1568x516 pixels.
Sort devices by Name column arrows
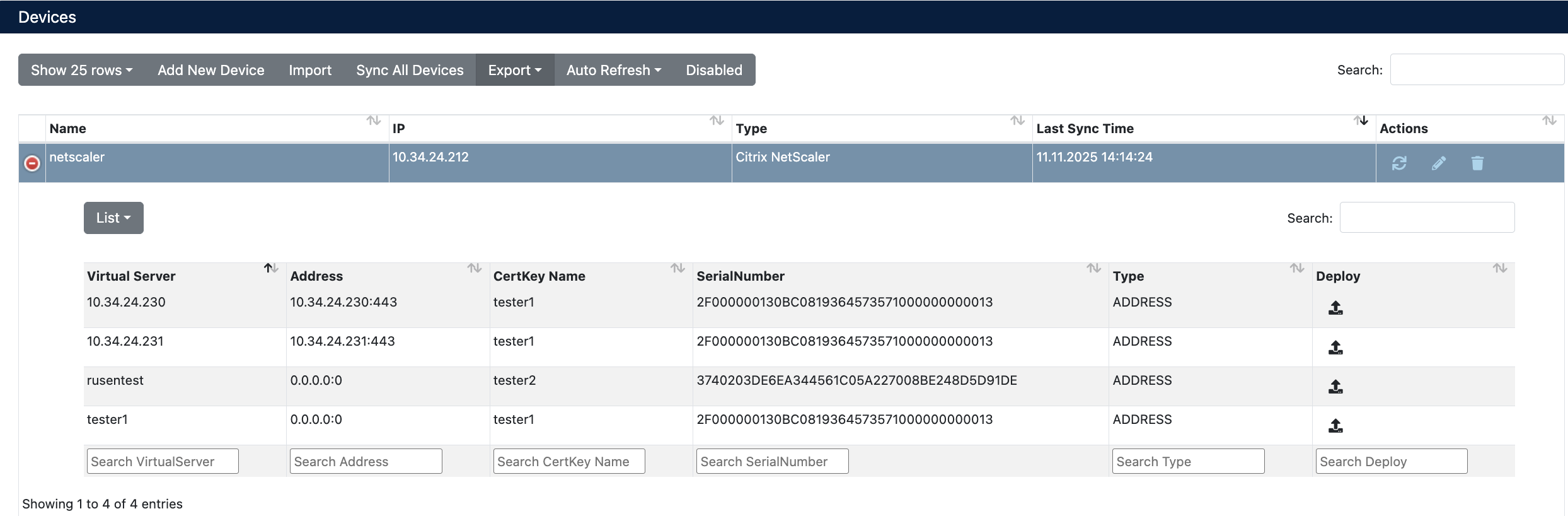[374, 120]
